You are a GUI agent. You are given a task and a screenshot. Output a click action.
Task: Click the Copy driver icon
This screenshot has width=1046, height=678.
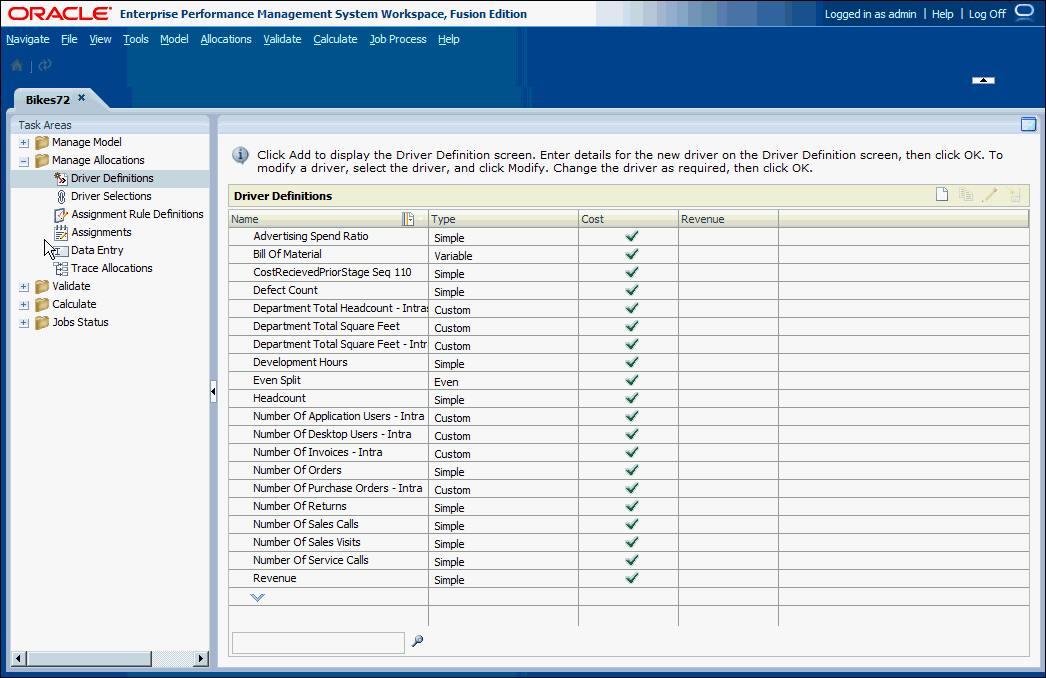tap(966, 195)
